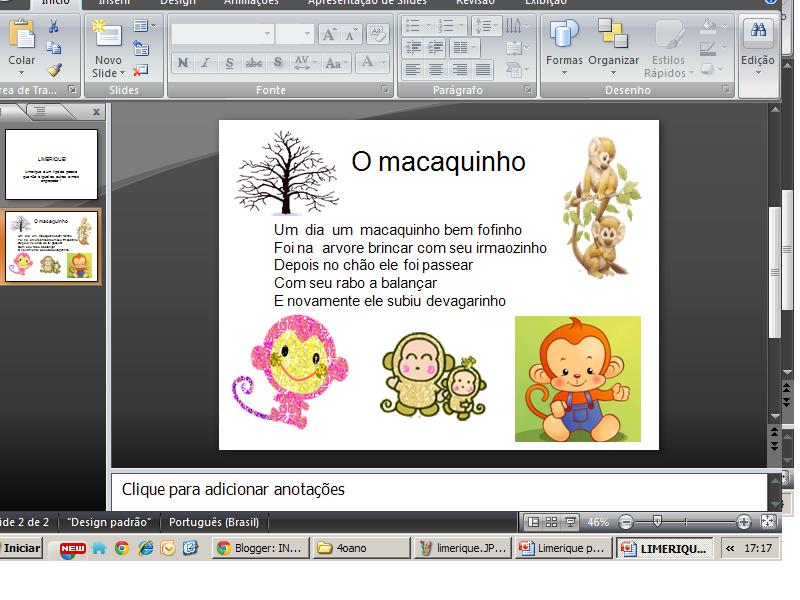Select slide 1 LIMERIQUE thumbnail
Viewport: 800px width, 600px height.
[x=51, y=164]
